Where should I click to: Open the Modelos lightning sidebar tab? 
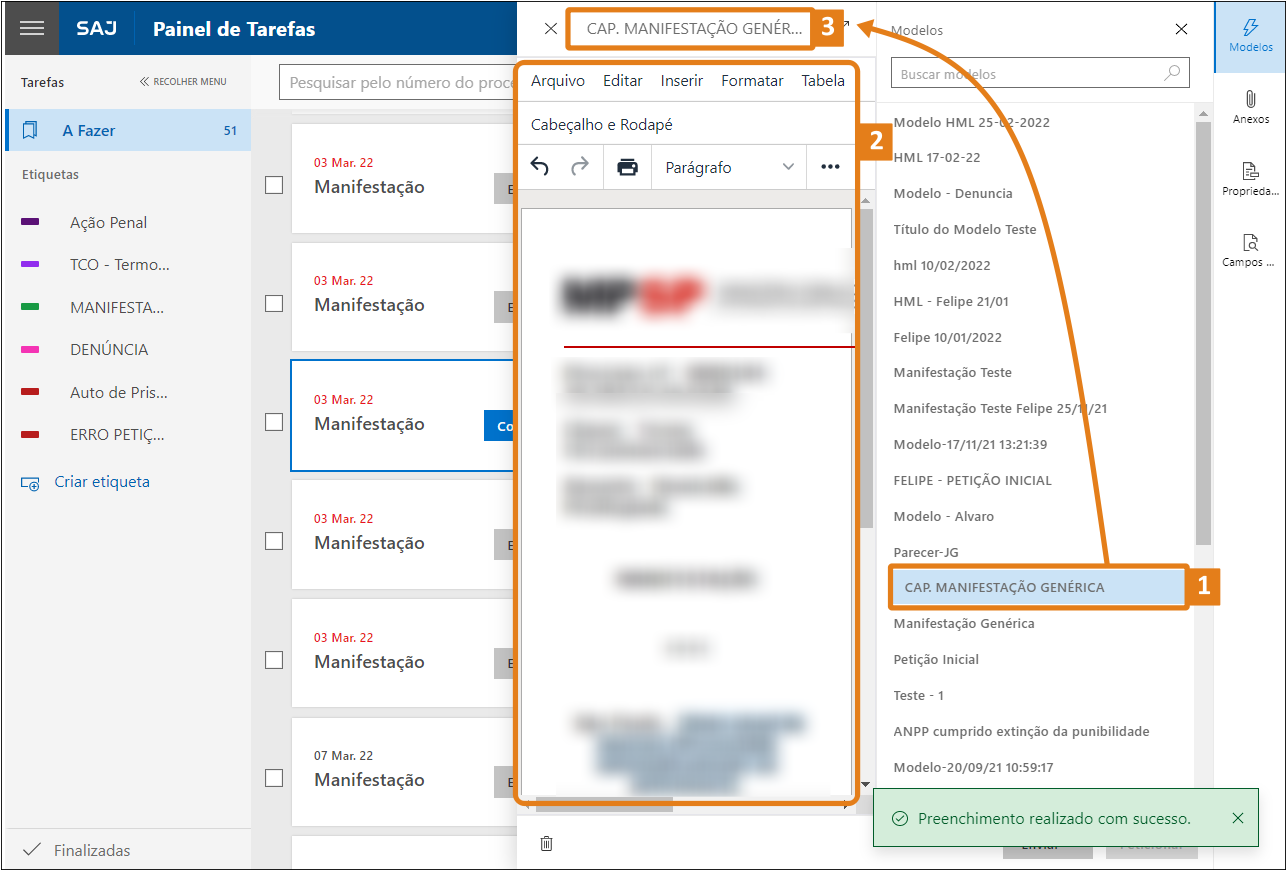pos(1250,35)
